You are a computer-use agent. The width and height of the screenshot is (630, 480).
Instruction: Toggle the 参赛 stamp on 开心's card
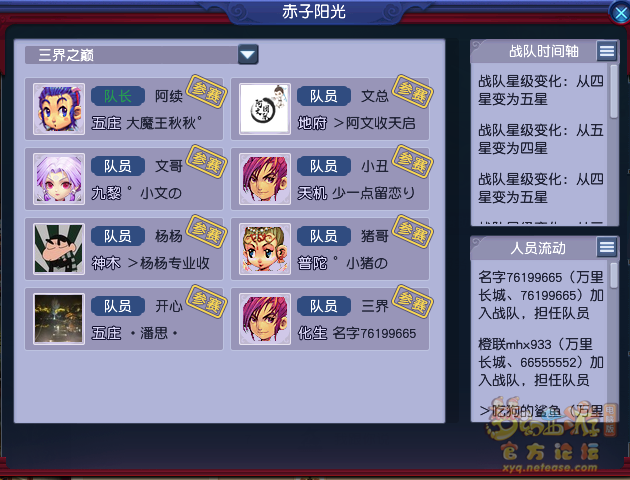pos(207,301)
